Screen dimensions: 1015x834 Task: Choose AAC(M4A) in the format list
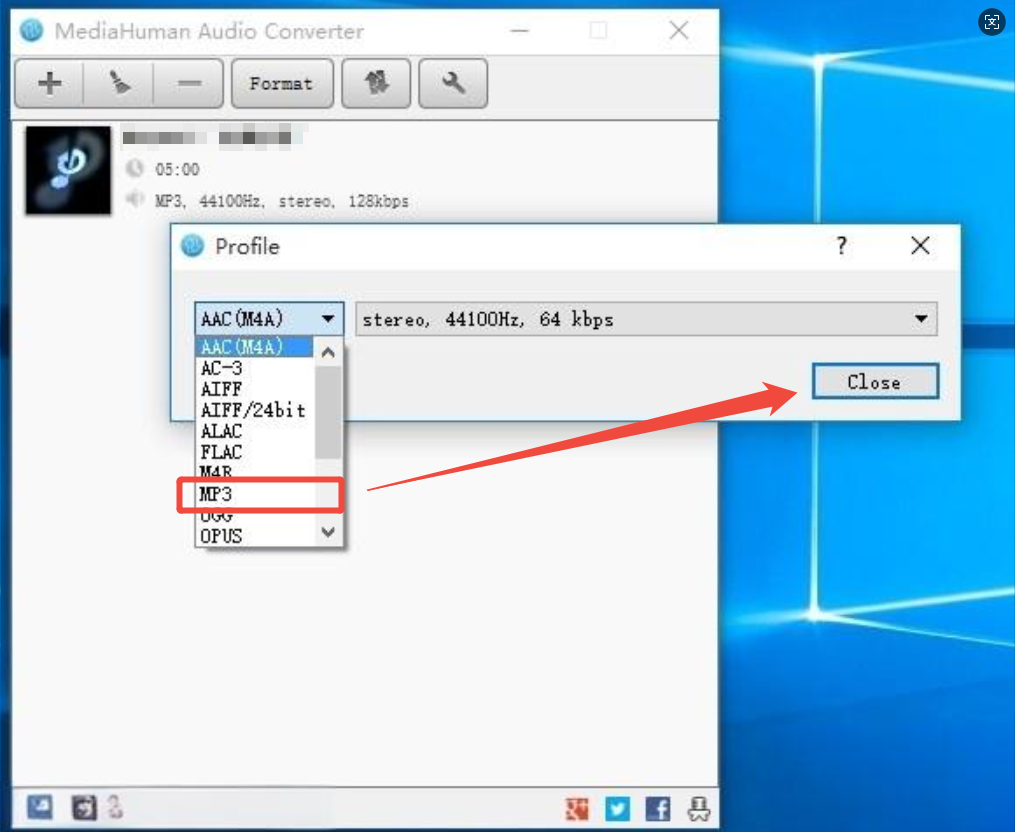pyautogui.click(x=254, y=347)
